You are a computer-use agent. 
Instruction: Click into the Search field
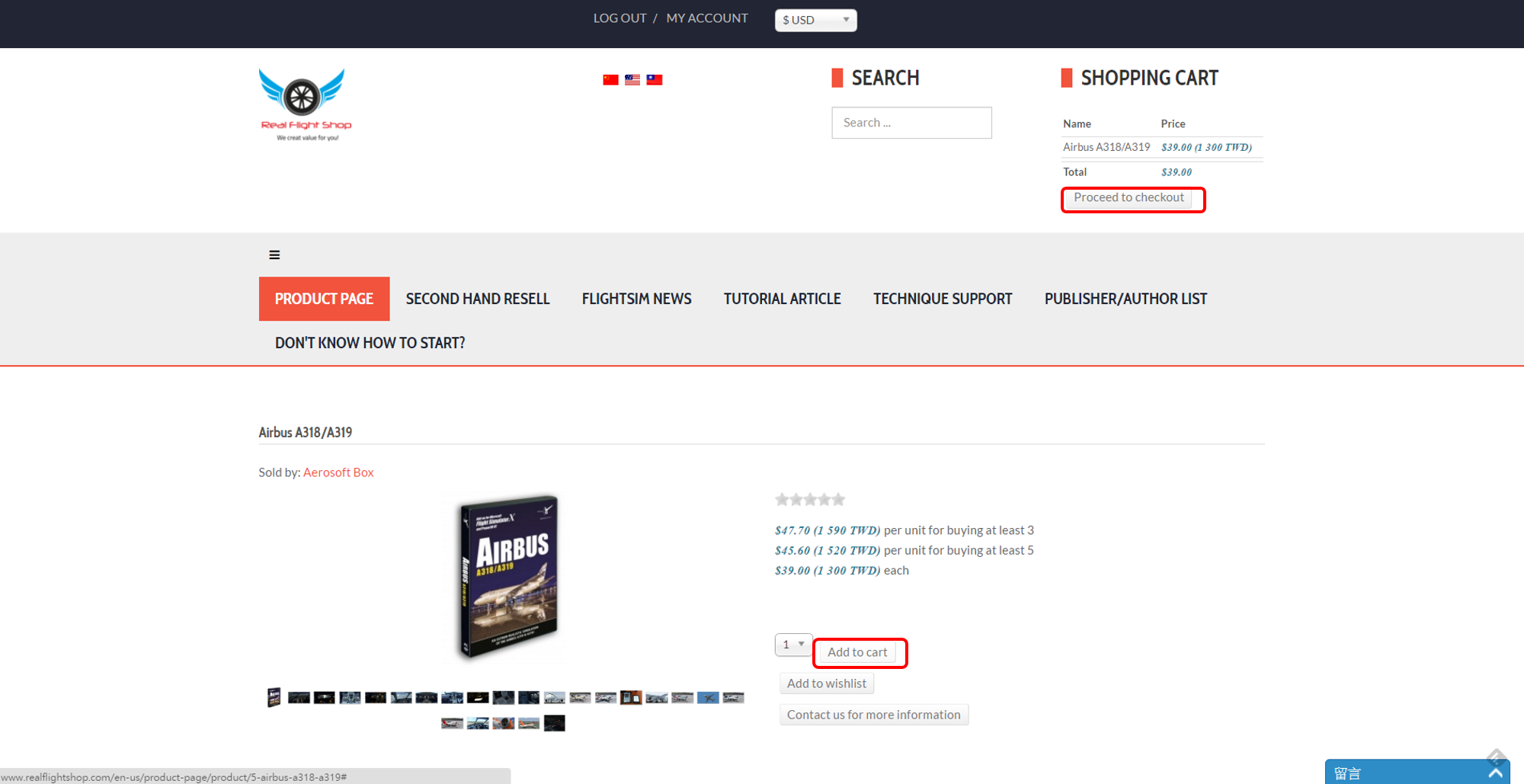(911, 123)
